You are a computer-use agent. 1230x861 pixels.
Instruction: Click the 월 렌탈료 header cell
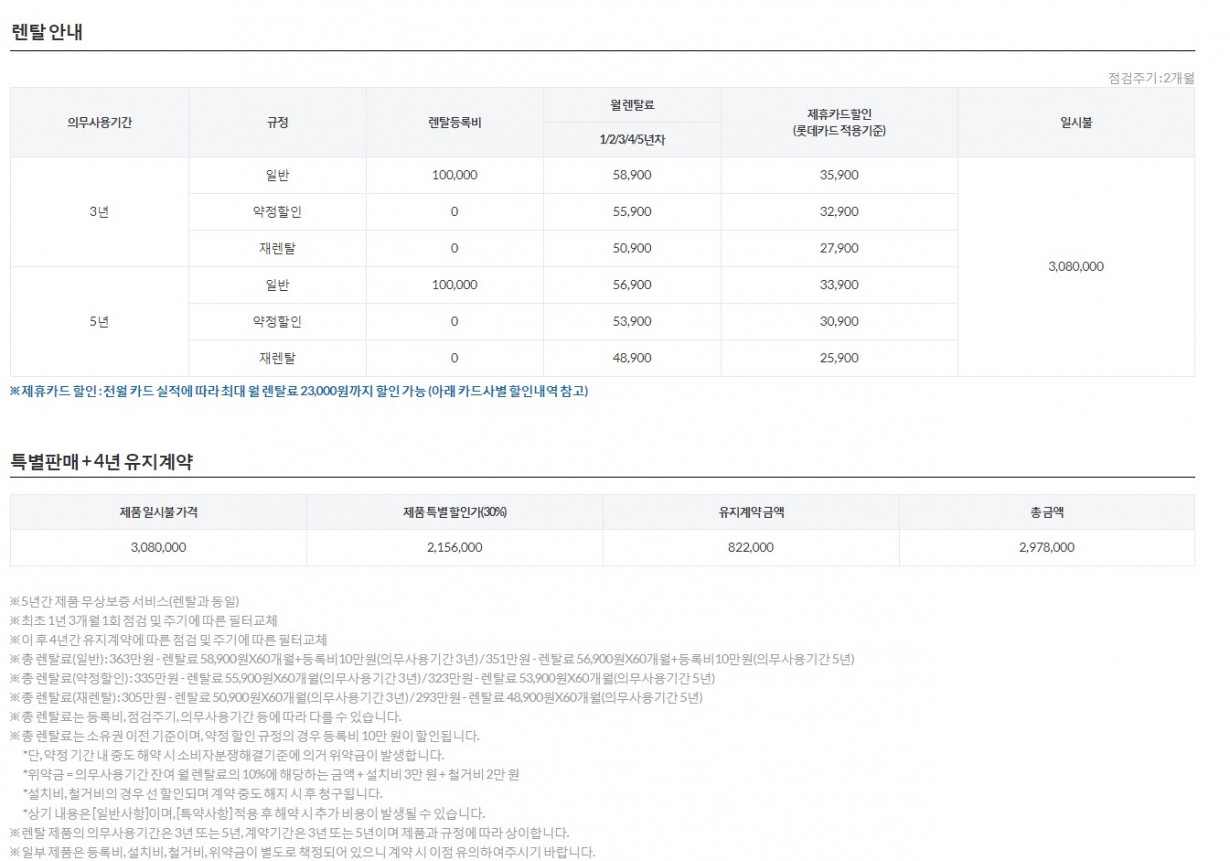[x=631, y=104]
